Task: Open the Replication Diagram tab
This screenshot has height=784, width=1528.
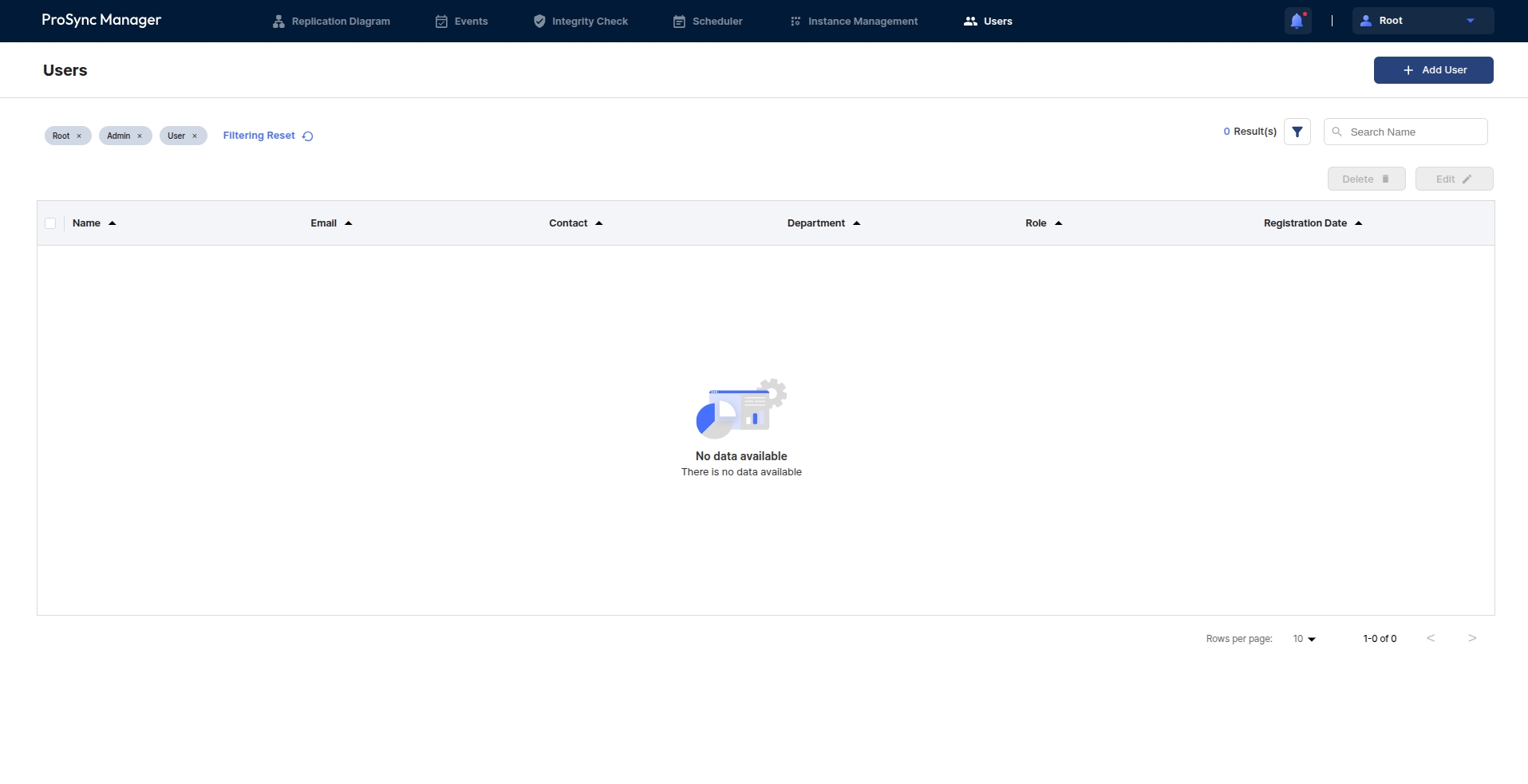Action: 331,22
